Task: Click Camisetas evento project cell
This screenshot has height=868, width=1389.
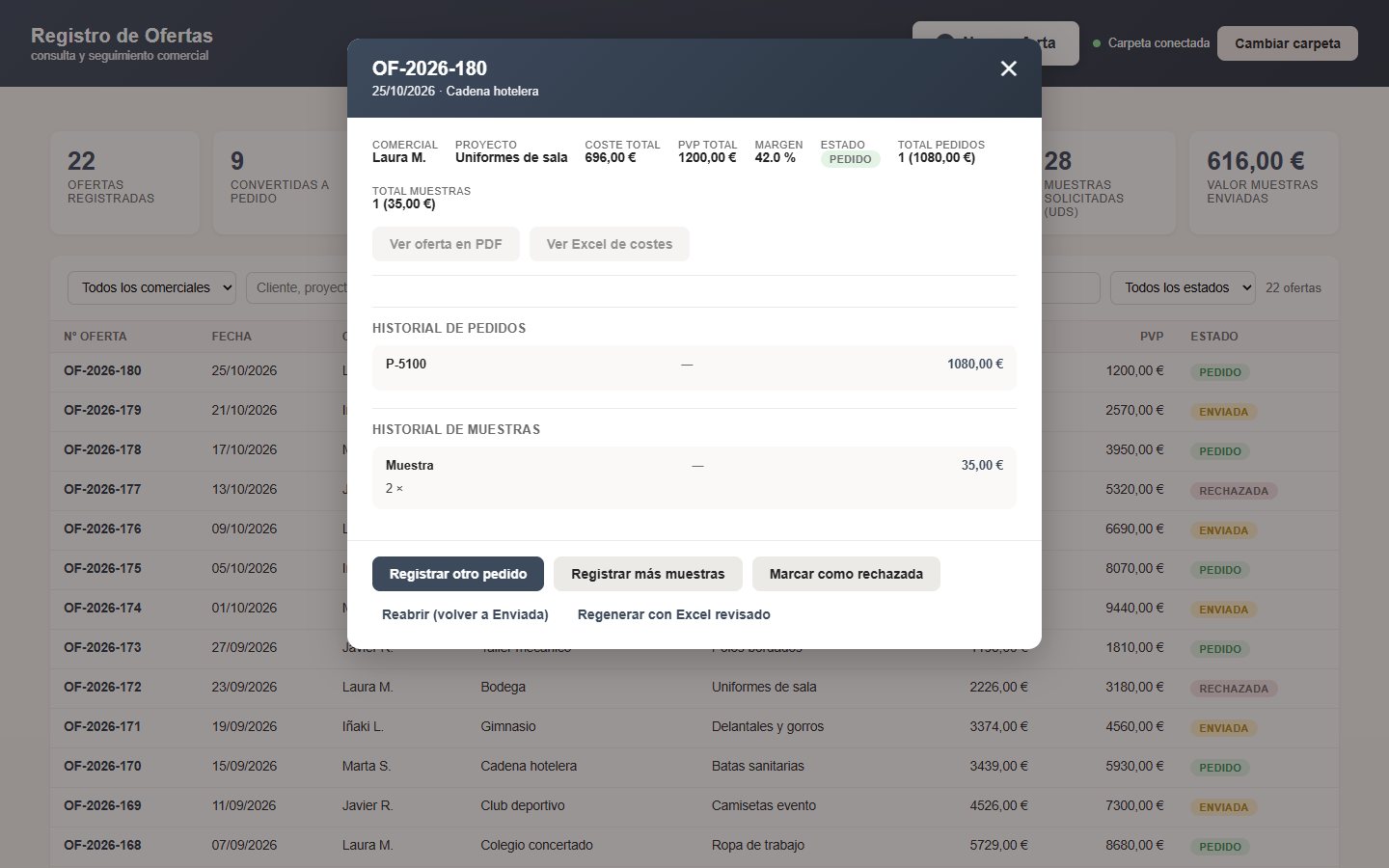Action: pos(764,805)
